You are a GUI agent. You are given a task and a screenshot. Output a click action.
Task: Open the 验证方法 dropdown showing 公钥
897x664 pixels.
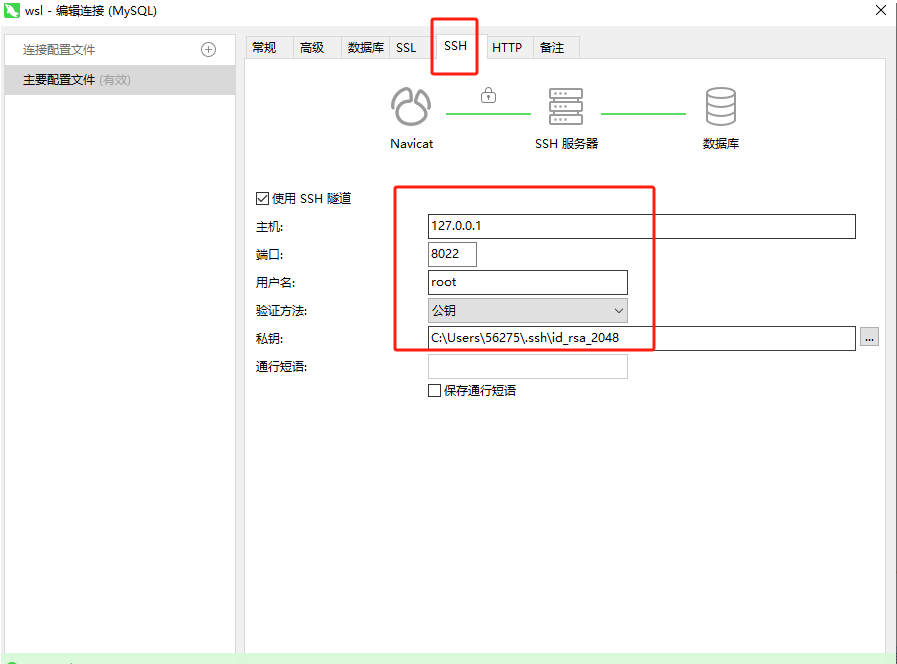coord(527,311)
